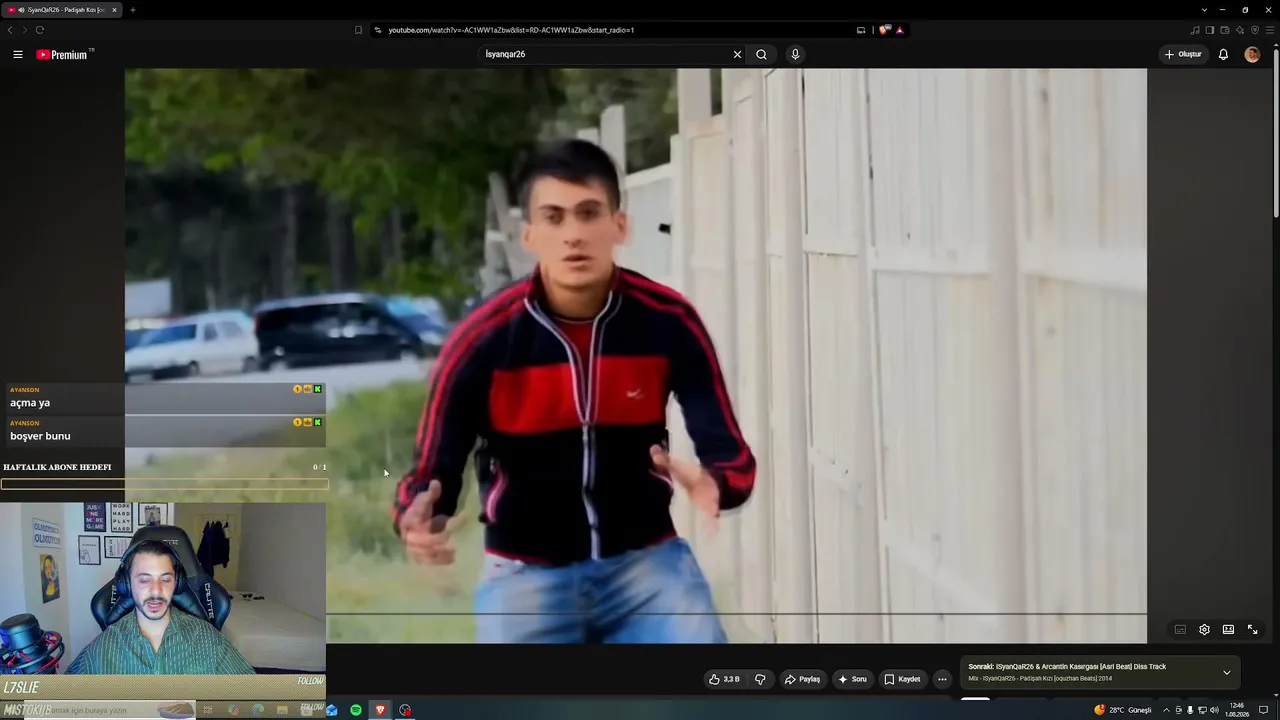Click the weekly subscriber goal progress bar
1280x720 pixels.
coord(164,484)
